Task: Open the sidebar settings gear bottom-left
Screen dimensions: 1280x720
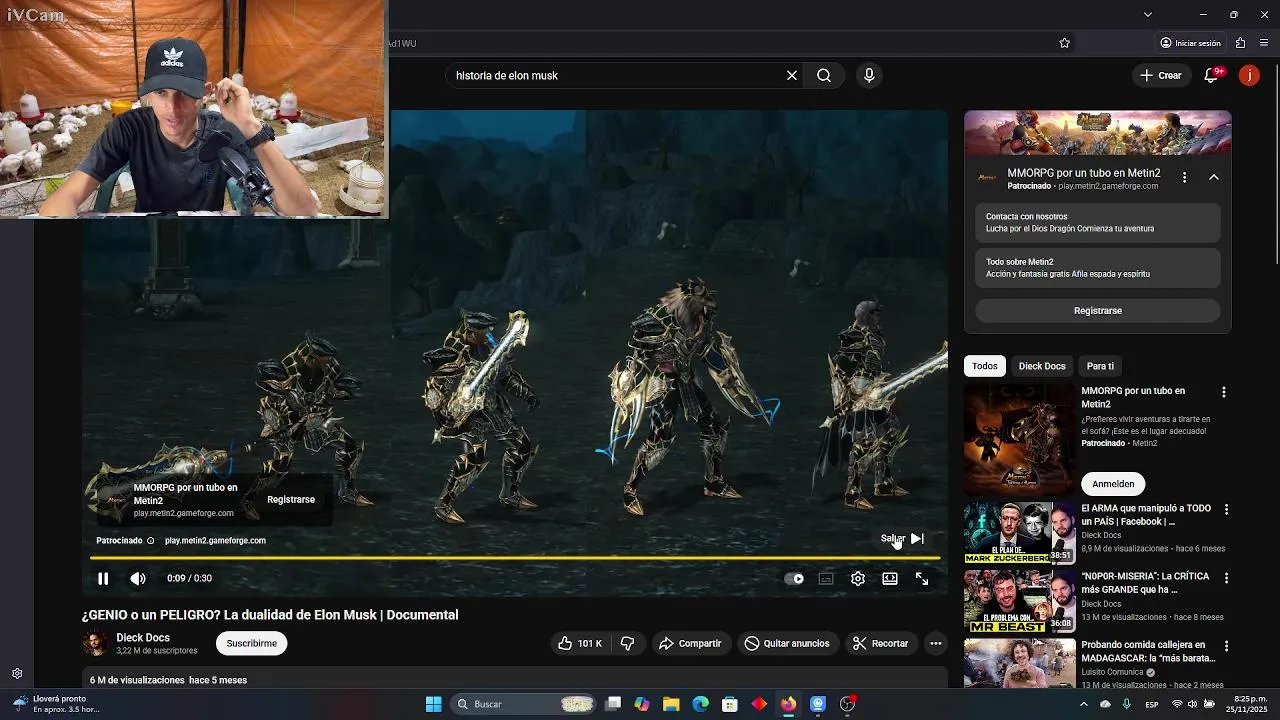Action: (x=17, y=674)
